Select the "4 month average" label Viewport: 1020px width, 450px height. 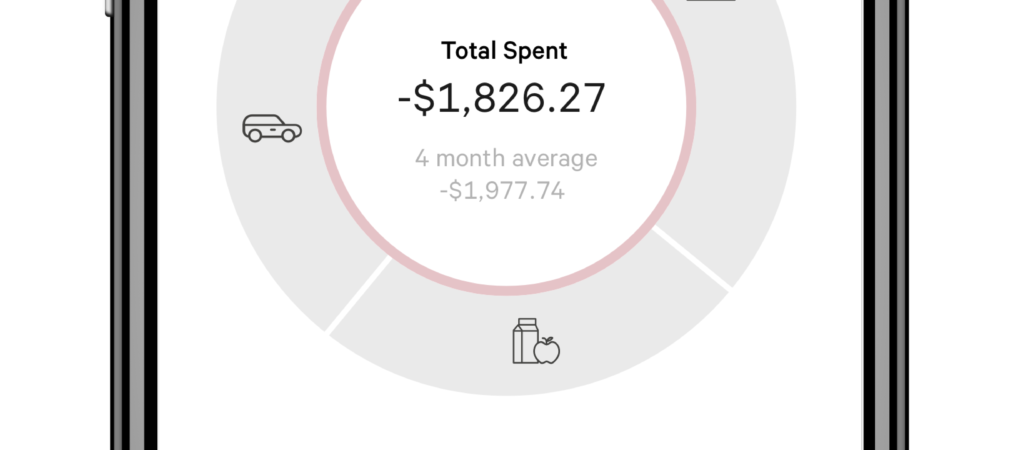coord(505,158)
